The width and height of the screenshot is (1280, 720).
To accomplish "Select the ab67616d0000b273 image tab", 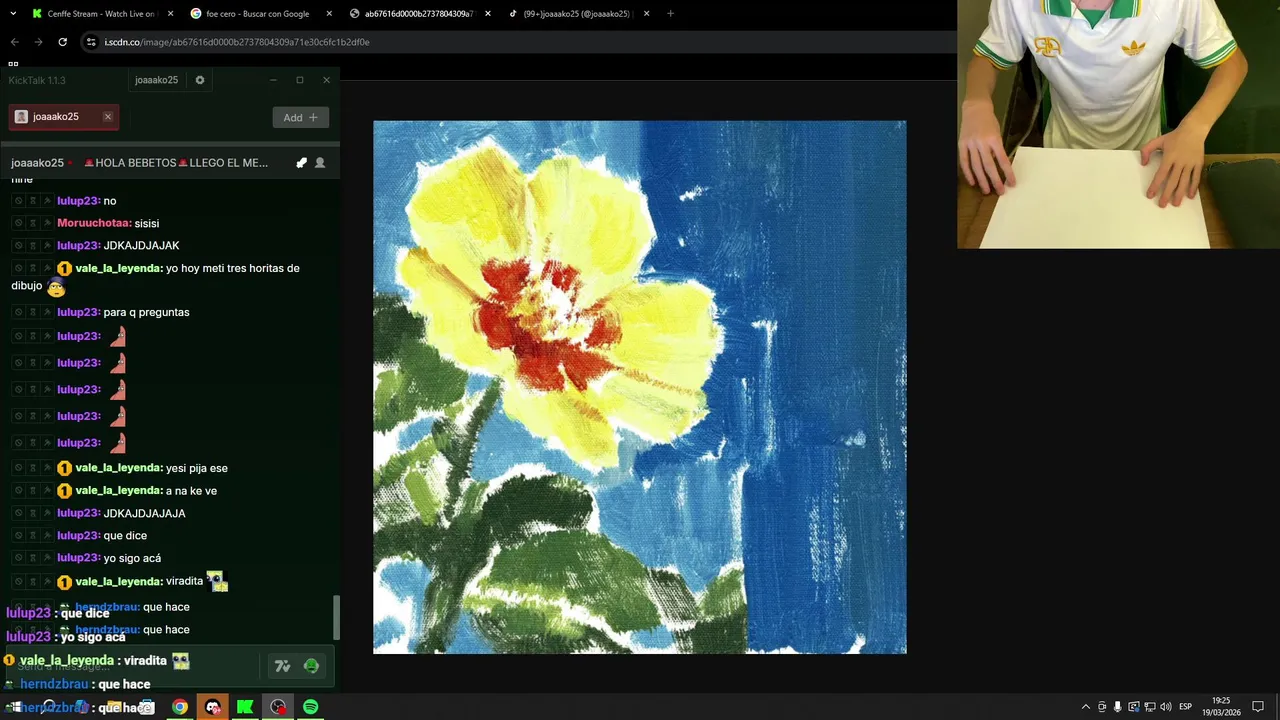I will [418, 14].
